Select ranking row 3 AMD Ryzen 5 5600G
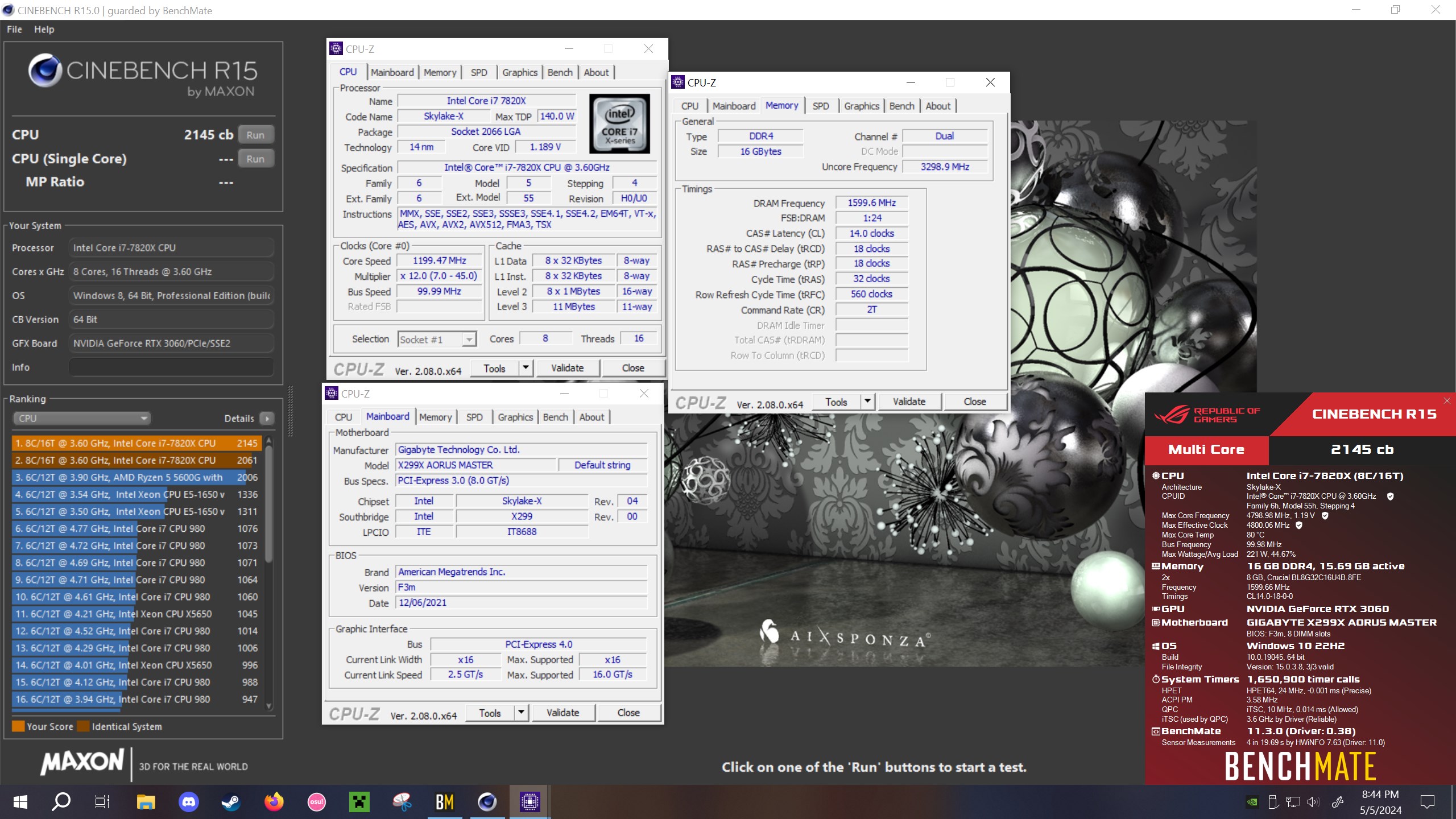This screenshot has height=819, width=1456. pyautogui.click(x=136, y=477)
